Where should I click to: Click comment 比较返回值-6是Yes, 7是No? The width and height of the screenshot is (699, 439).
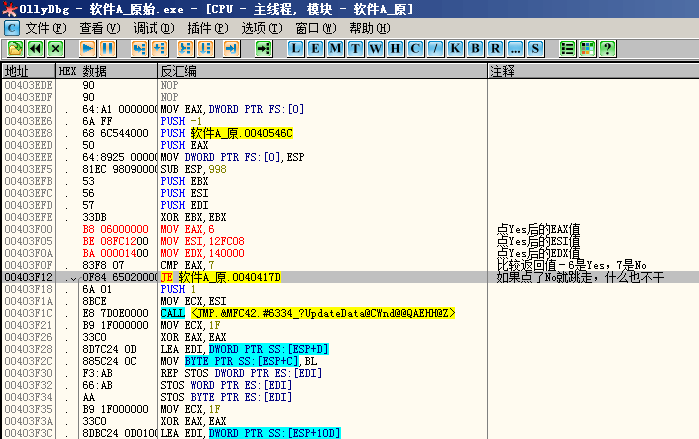(572, 265)
